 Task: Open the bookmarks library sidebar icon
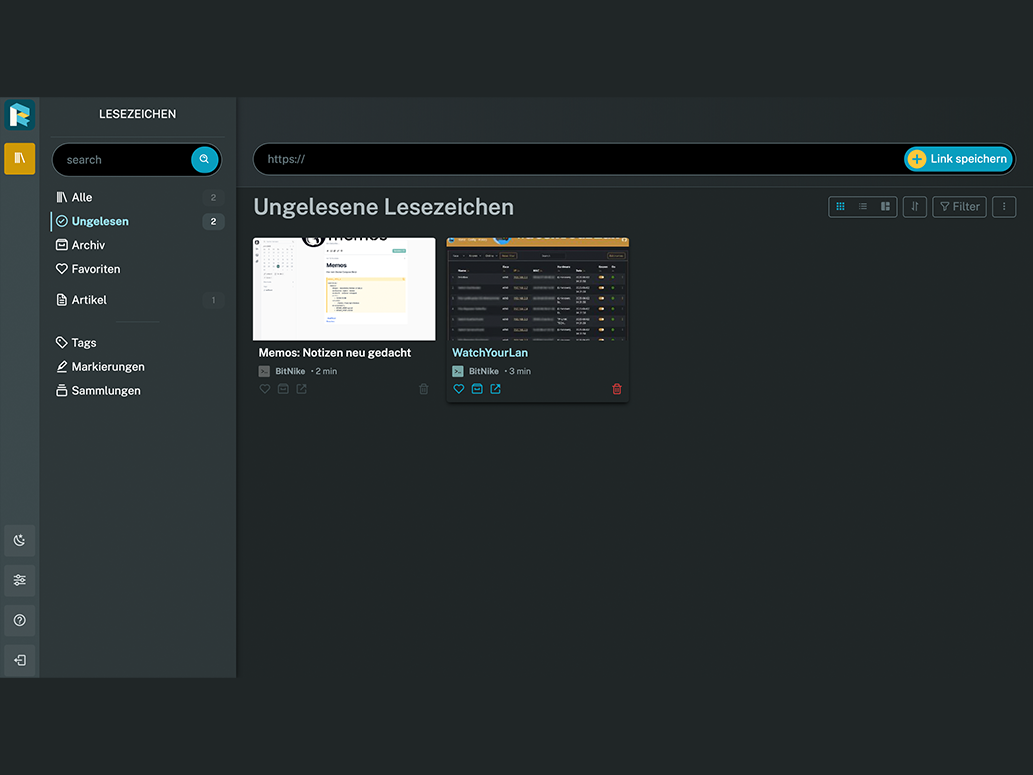19,159
